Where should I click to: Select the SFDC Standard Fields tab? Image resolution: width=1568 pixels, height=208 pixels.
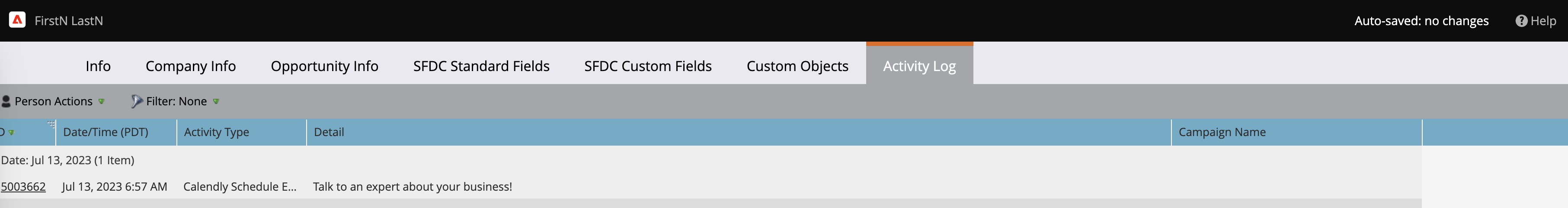point(481,66)
